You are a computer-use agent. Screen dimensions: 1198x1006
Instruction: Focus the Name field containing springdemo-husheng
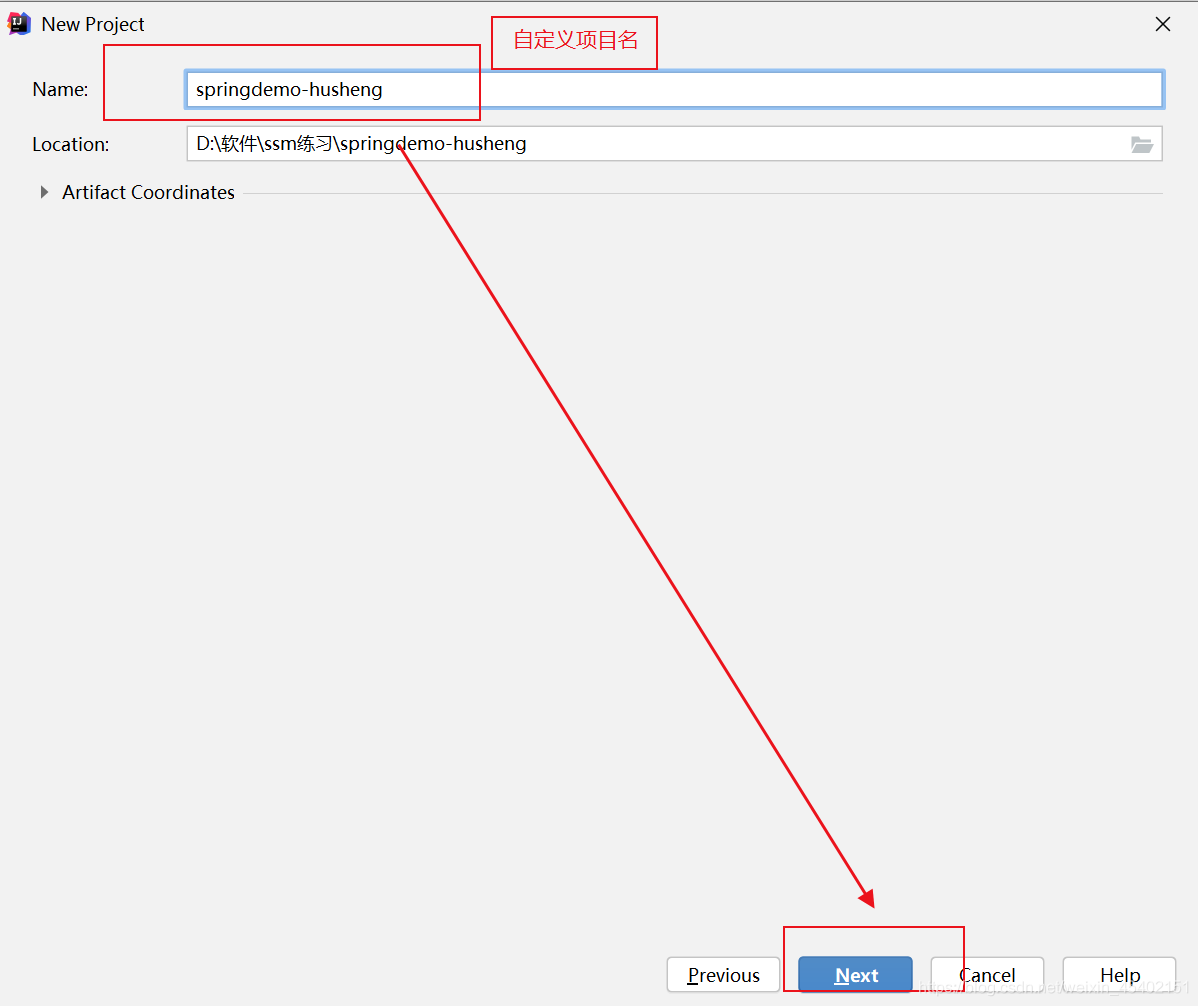pos(674,89)
